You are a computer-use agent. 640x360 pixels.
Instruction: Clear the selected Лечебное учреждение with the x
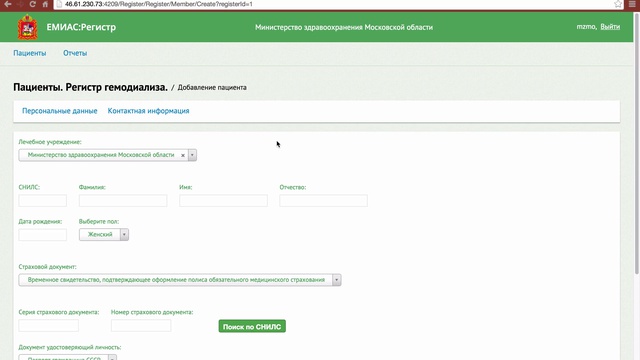[x=183, y=155]
